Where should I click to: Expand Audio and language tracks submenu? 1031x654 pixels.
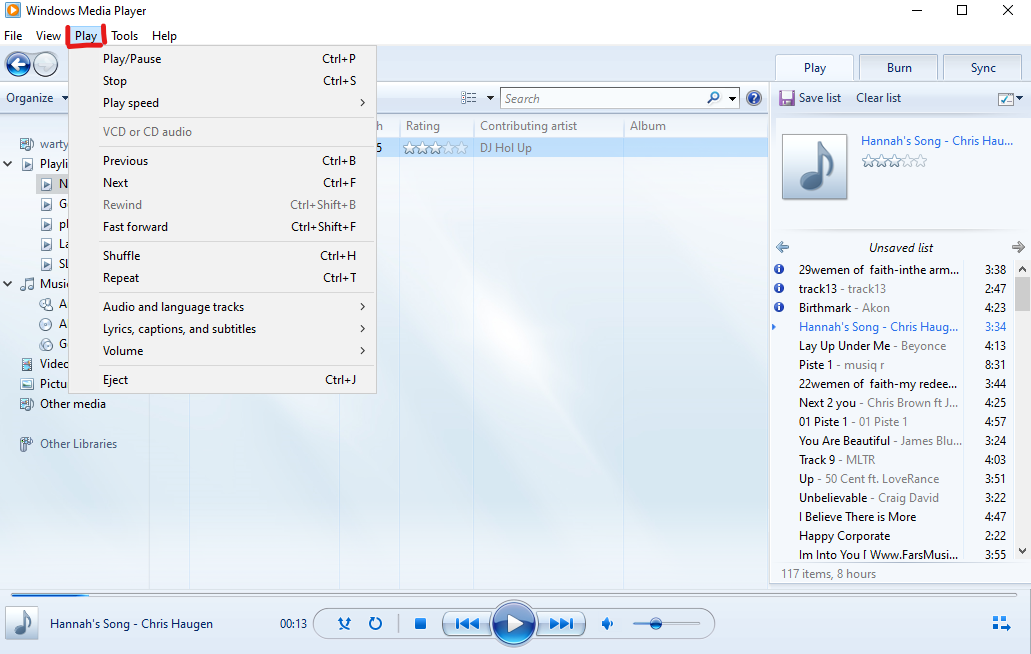pos(222,307)
